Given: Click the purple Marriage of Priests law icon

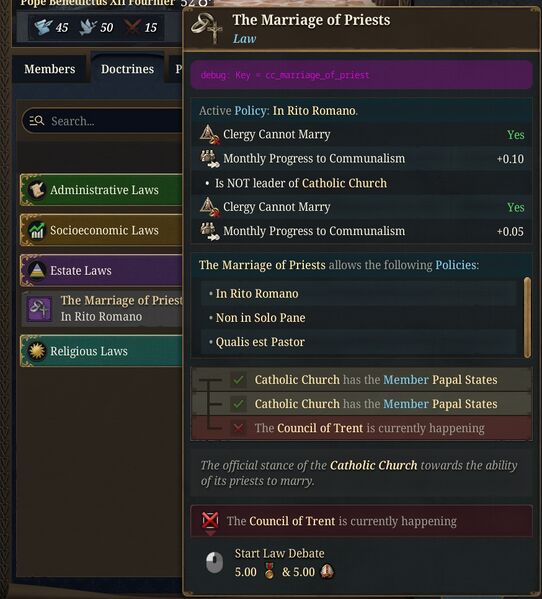Looking at the screenshot, I should pyautogui.click(x=39, y=309).
